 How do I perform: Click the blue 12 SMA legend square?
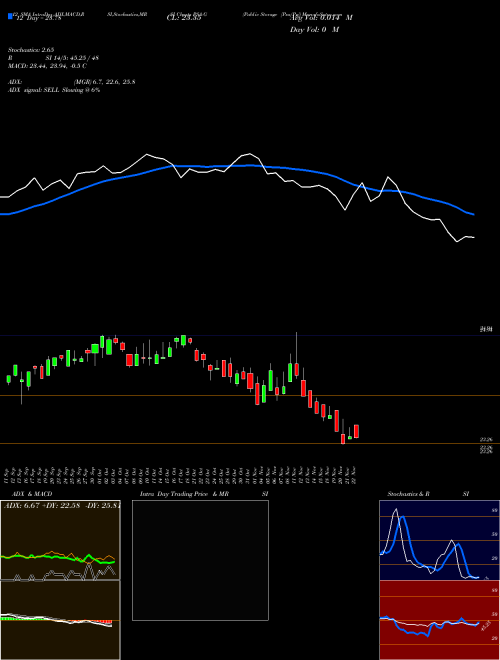tap(10, 16)
